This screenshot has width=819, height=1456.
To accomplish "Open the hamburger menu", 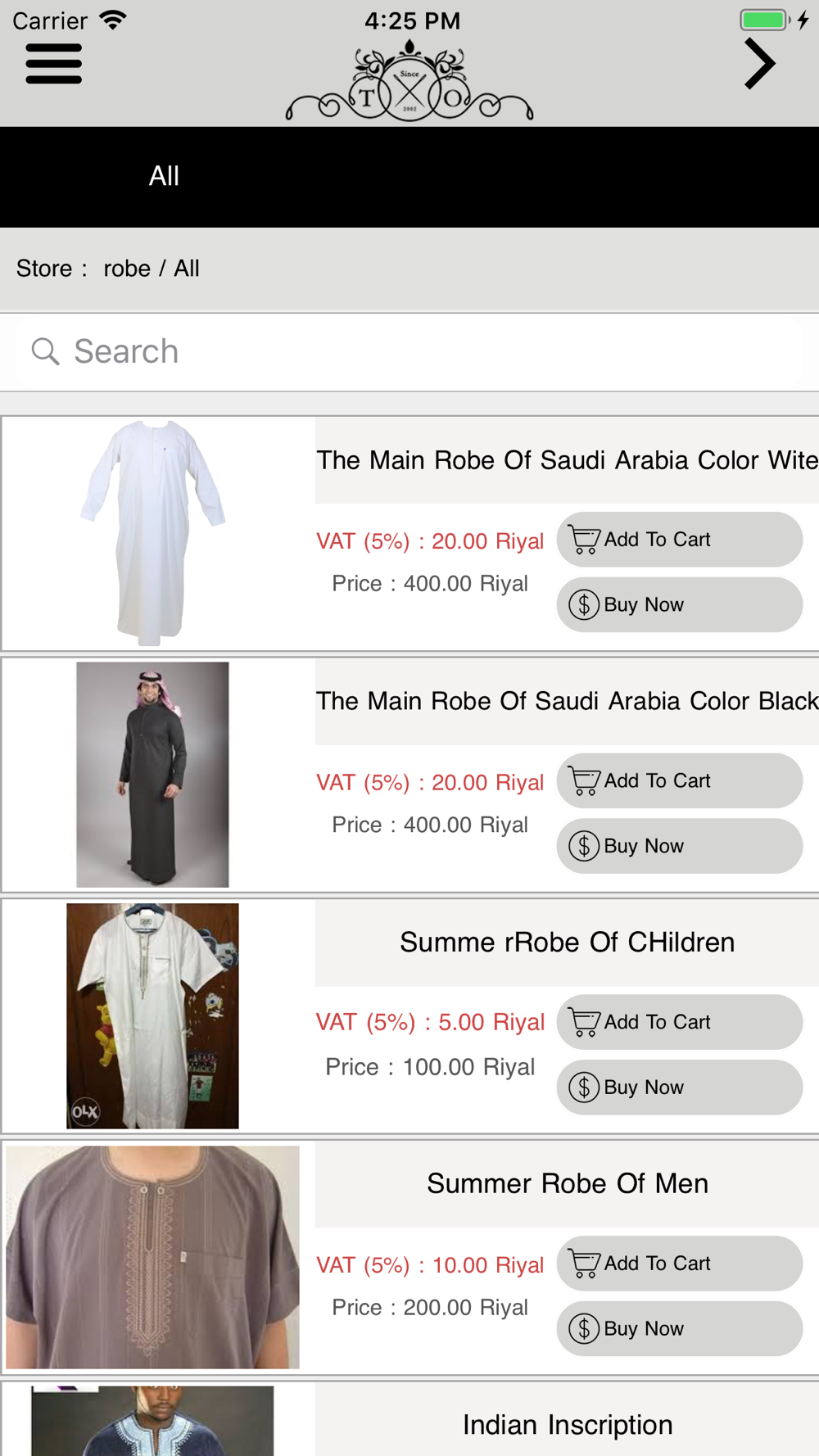I will click(x=53, y=64).
